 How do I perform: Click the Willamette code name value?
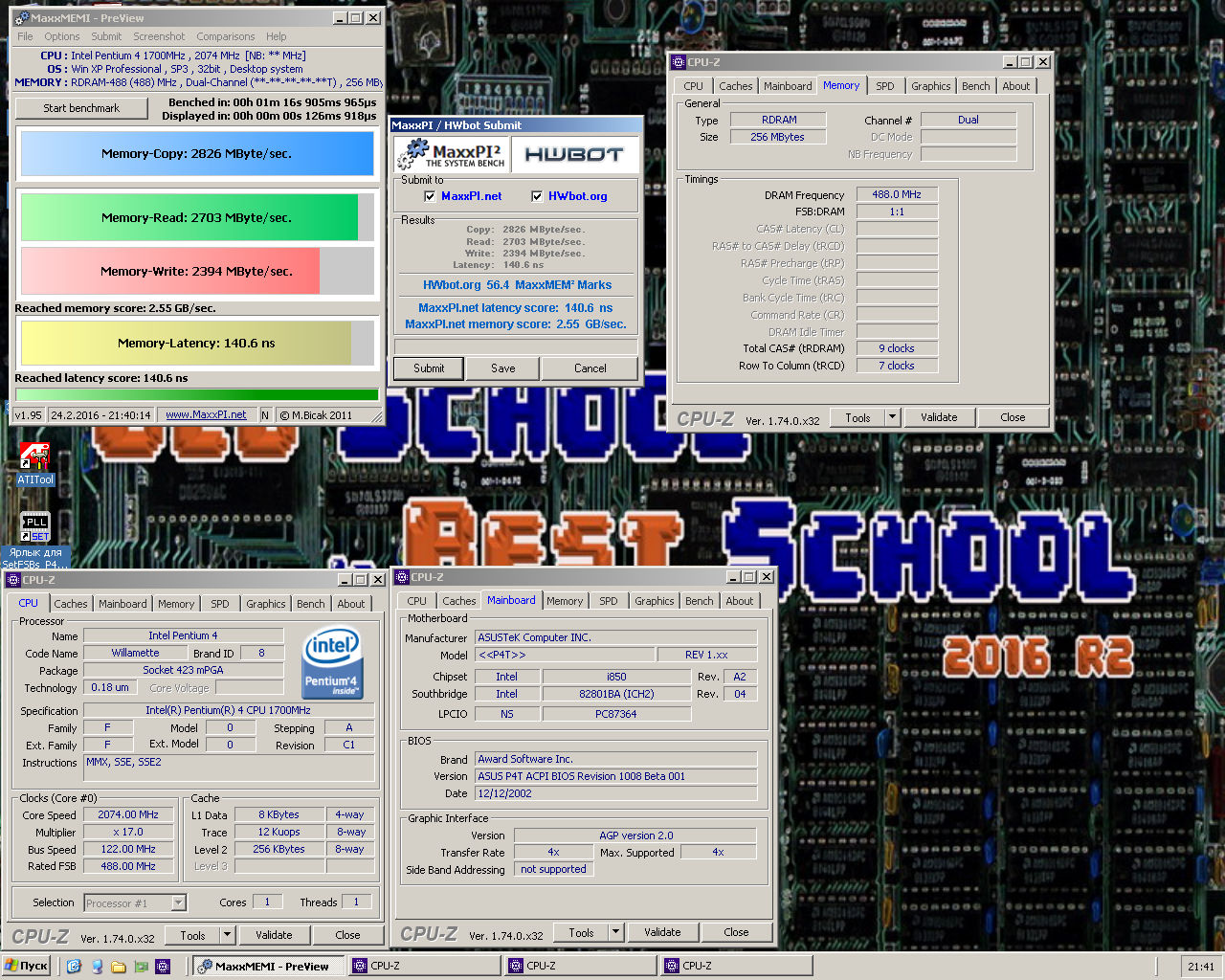click(x=135, y=653)
